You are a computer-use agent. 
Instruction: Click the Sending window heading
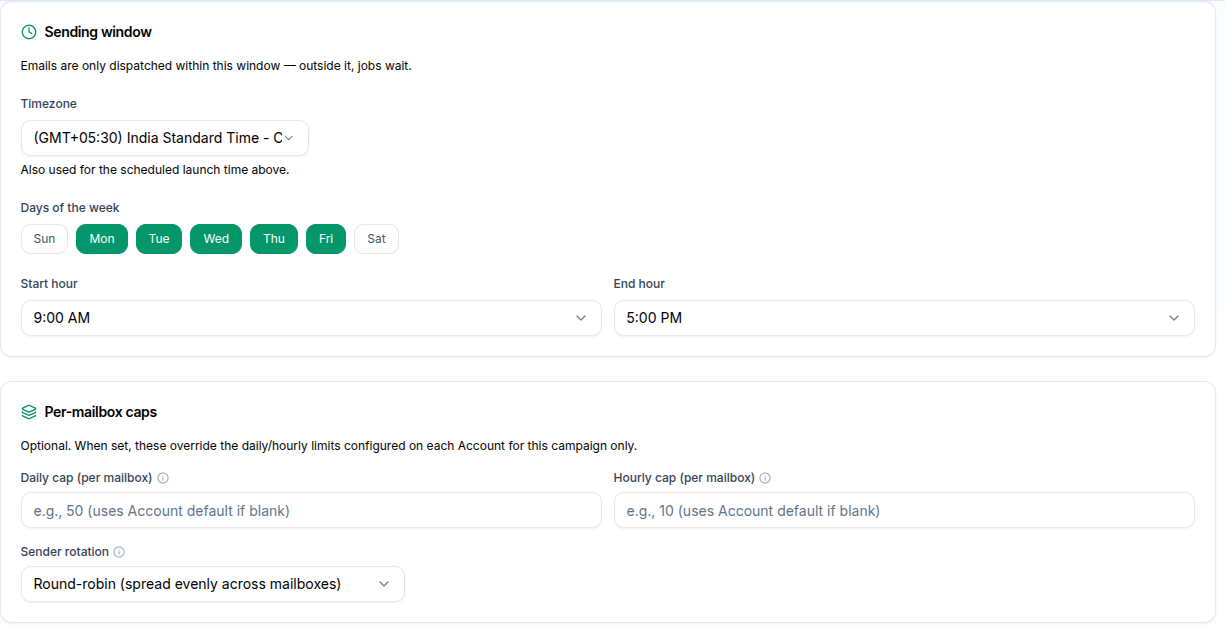click(x=98, y=32)
